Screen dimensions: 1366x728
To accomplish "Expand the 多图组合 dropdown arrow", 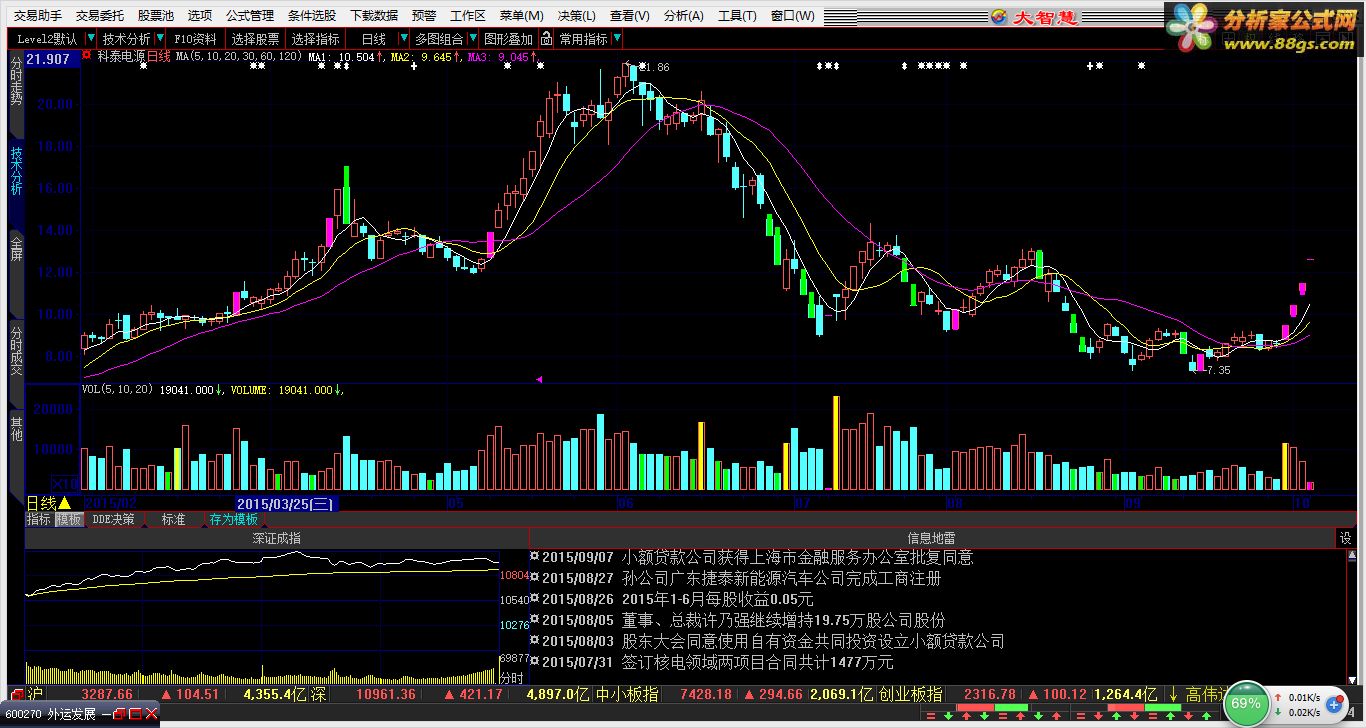I will (473, 39).
